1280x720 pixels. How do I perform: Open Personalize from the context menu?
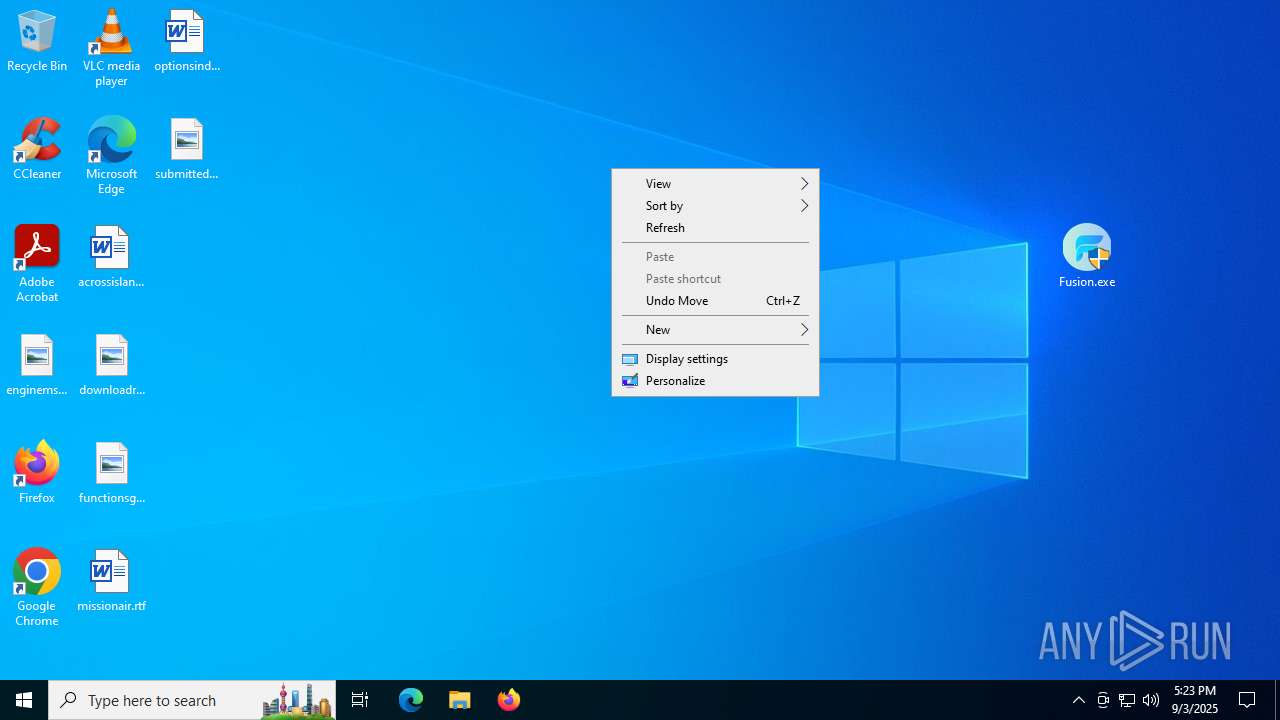point(715,381)
